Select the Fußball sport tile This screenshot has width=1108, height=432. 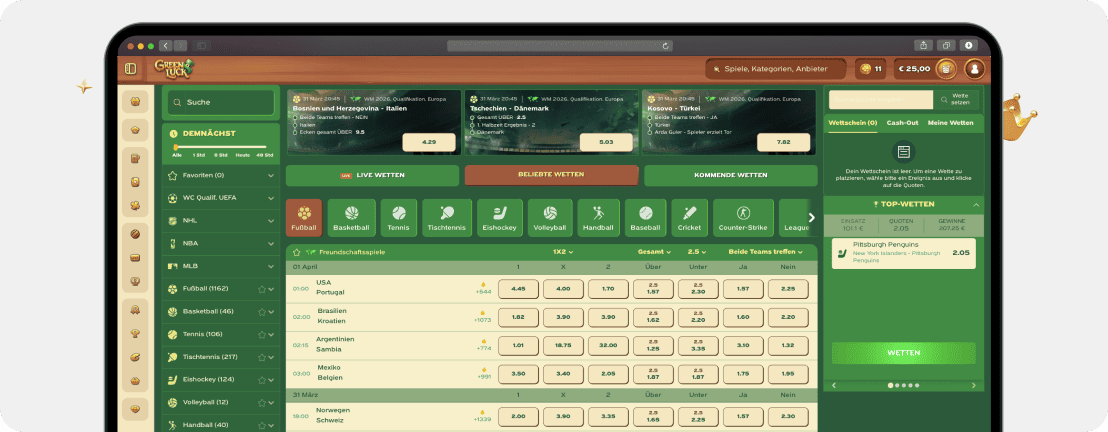[304, 218]
